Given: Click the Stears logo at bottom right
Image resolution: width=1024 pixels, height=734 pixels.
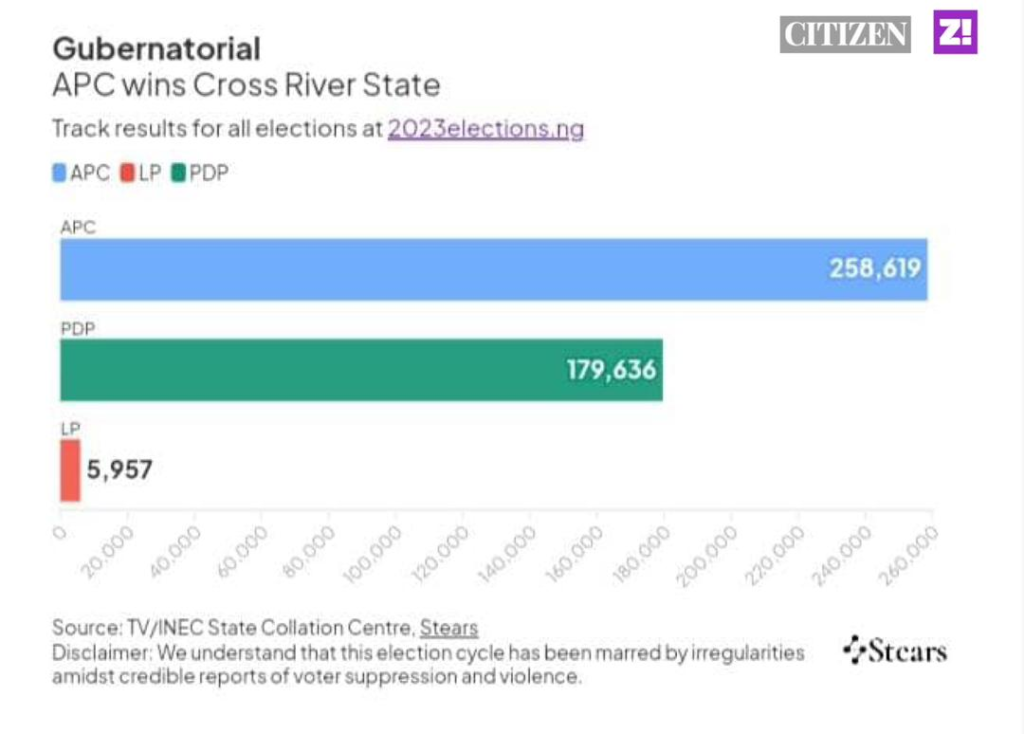Looking at the screenshot, I should point(895,652).
